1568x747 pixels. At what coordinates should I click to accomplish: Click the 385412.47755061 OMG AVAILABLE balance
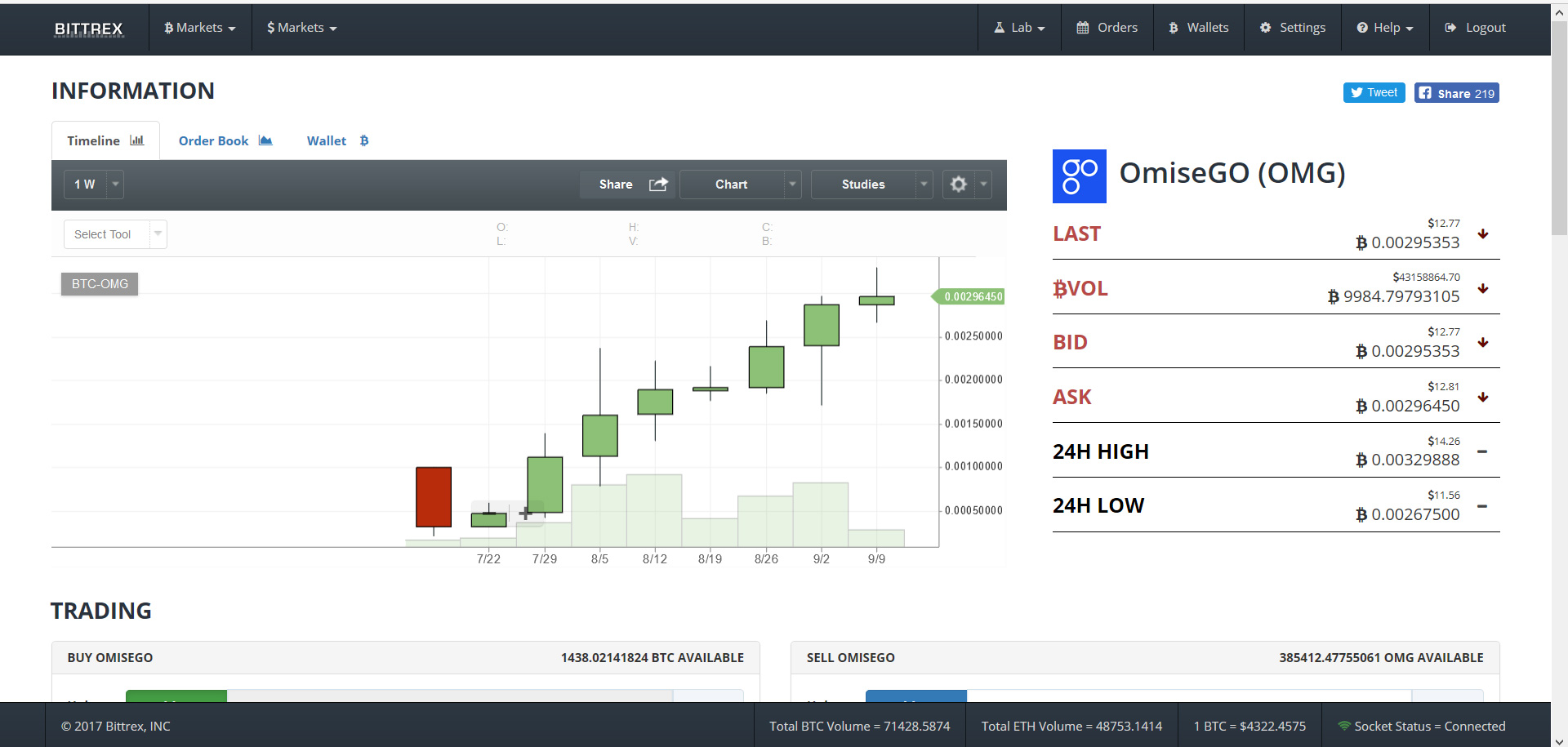pyautogui.click(x=1381, y=658)
